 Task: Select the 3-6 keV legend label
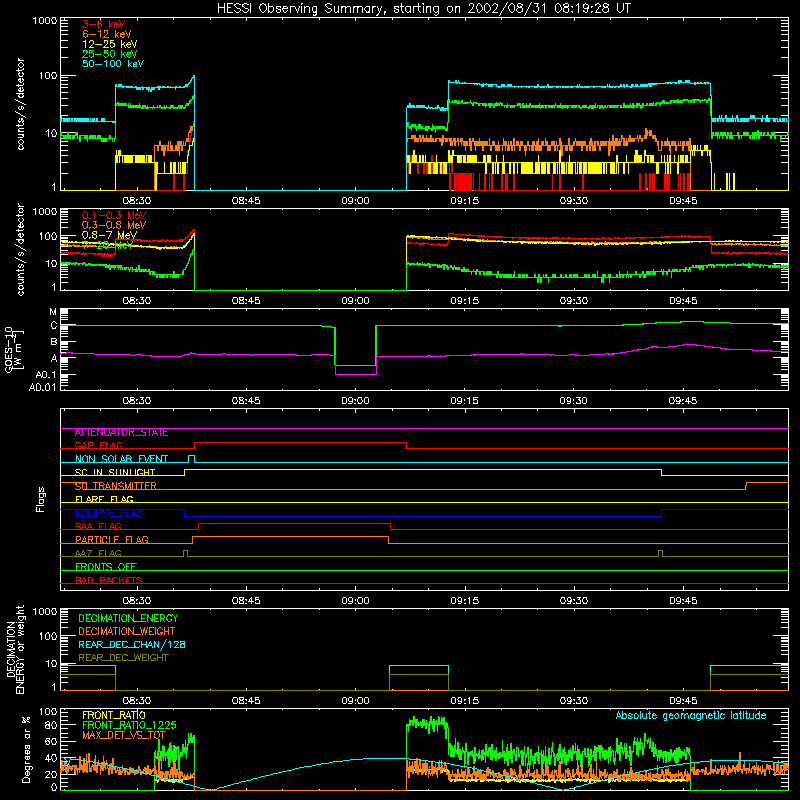103,24
